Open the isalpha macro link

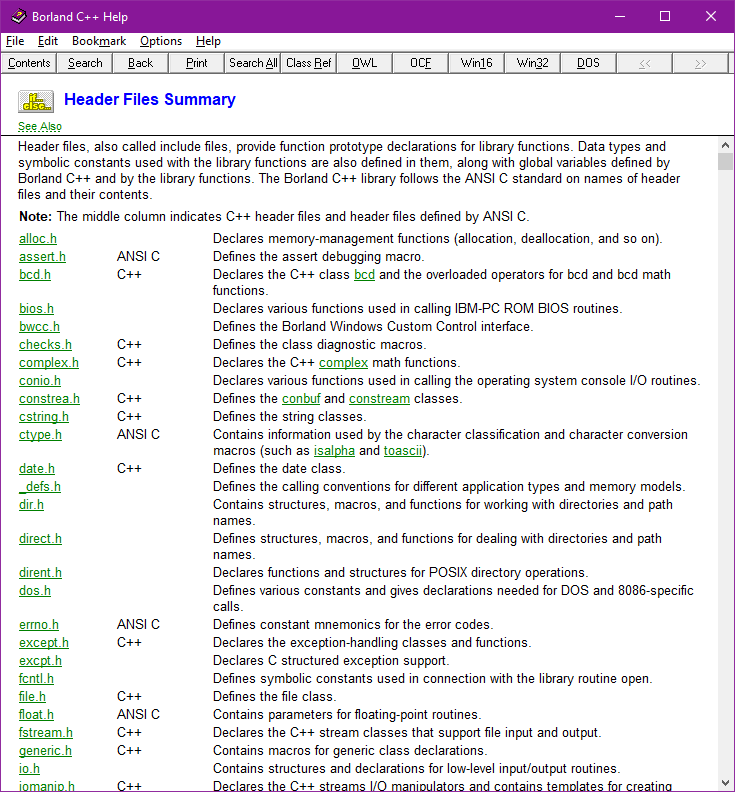coord(333,451)
